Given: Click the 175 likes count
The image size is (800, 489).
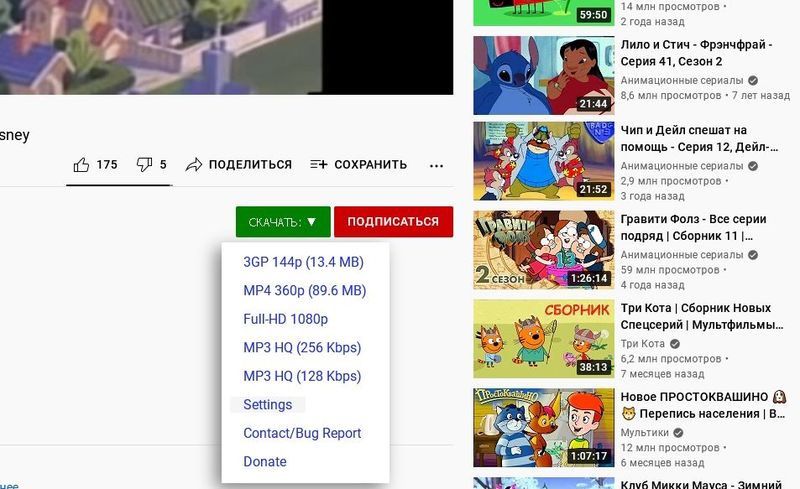Looking at the screenshot, I should click(x=107, y=164).
